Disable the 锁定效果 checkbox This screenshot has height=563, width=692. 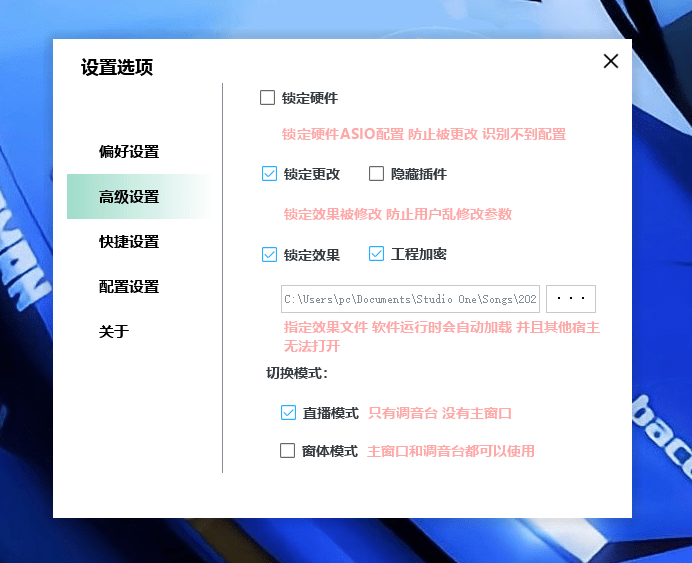(269, 255)
